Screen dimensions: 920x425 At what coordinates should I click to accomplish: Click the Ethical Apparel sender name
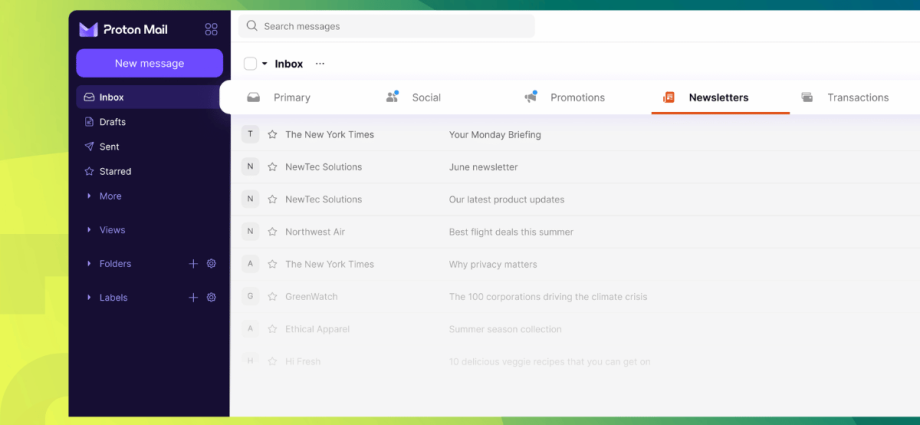pos(317,329)
